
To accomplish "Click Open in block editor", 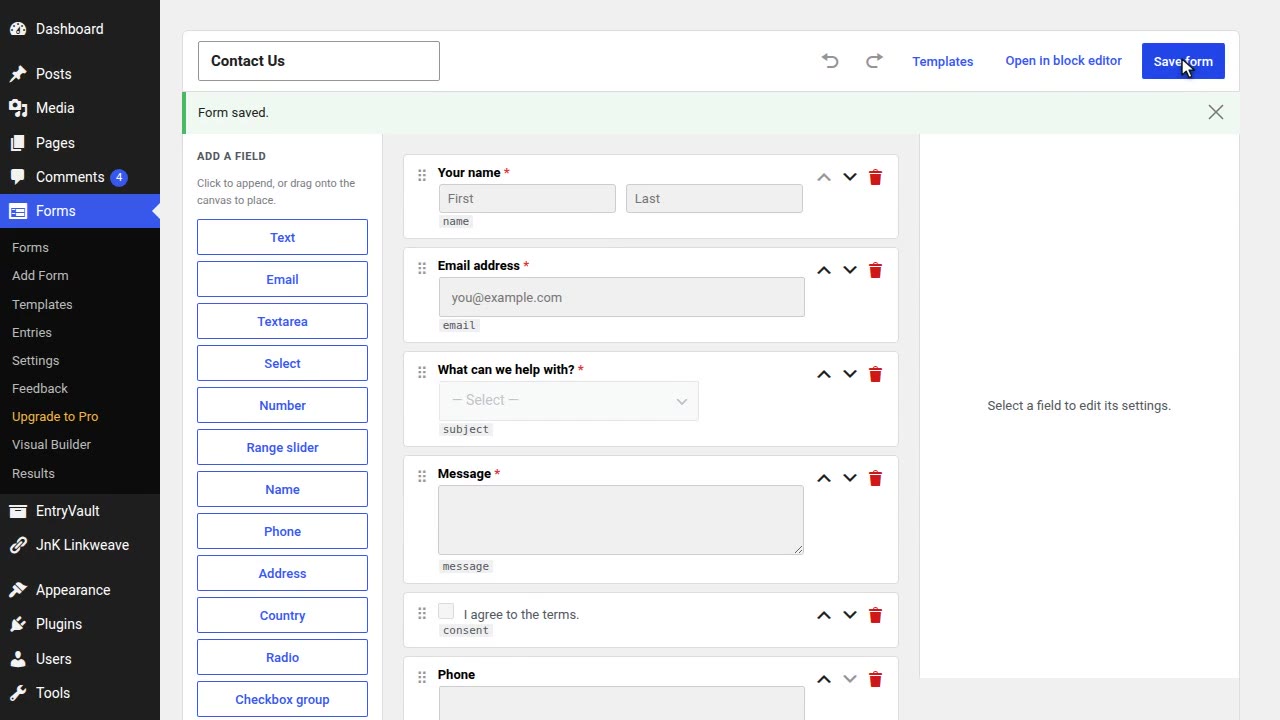I will pos(1063,61).
